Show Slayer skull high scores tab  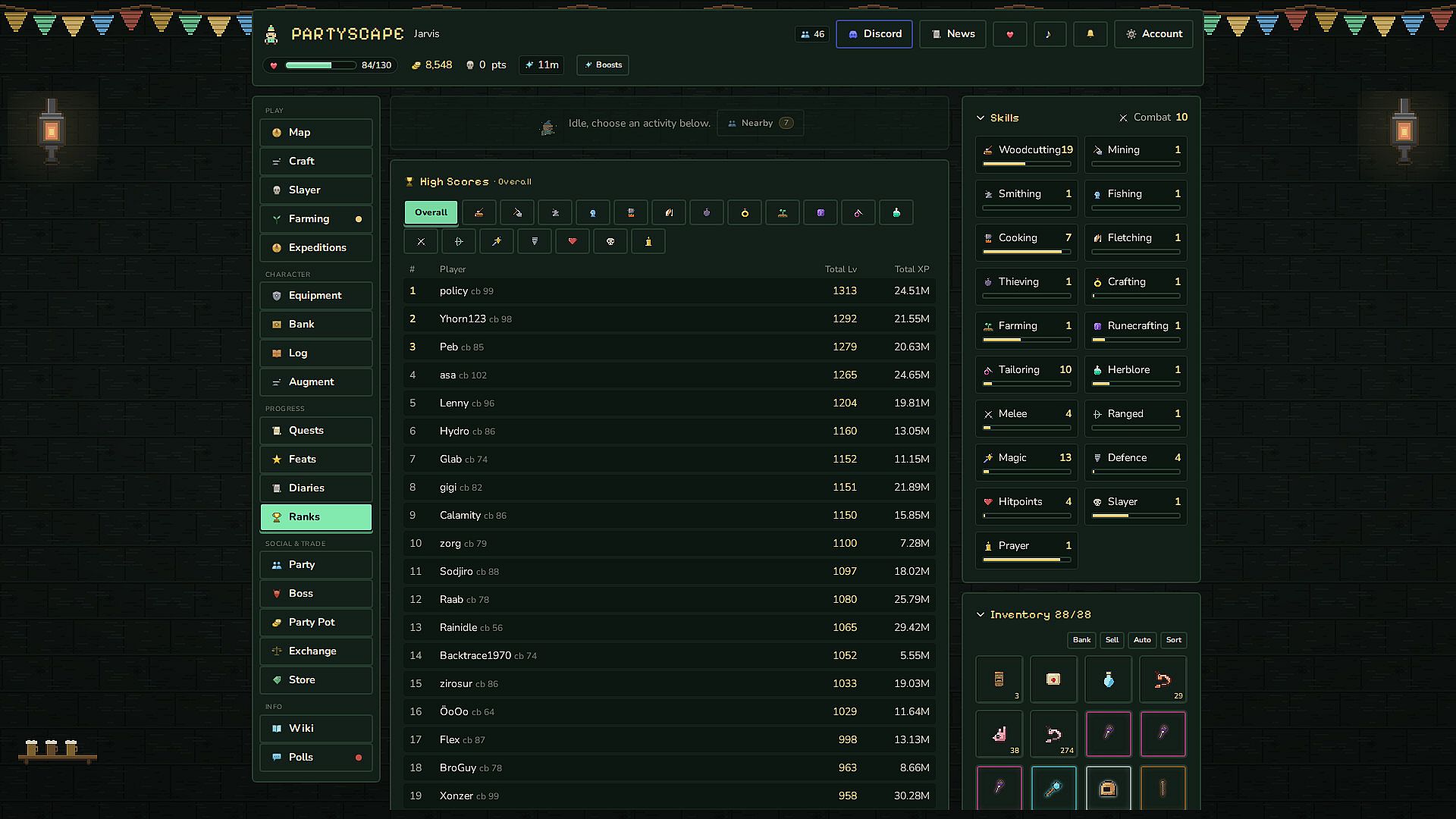click(x=610, y=242)
